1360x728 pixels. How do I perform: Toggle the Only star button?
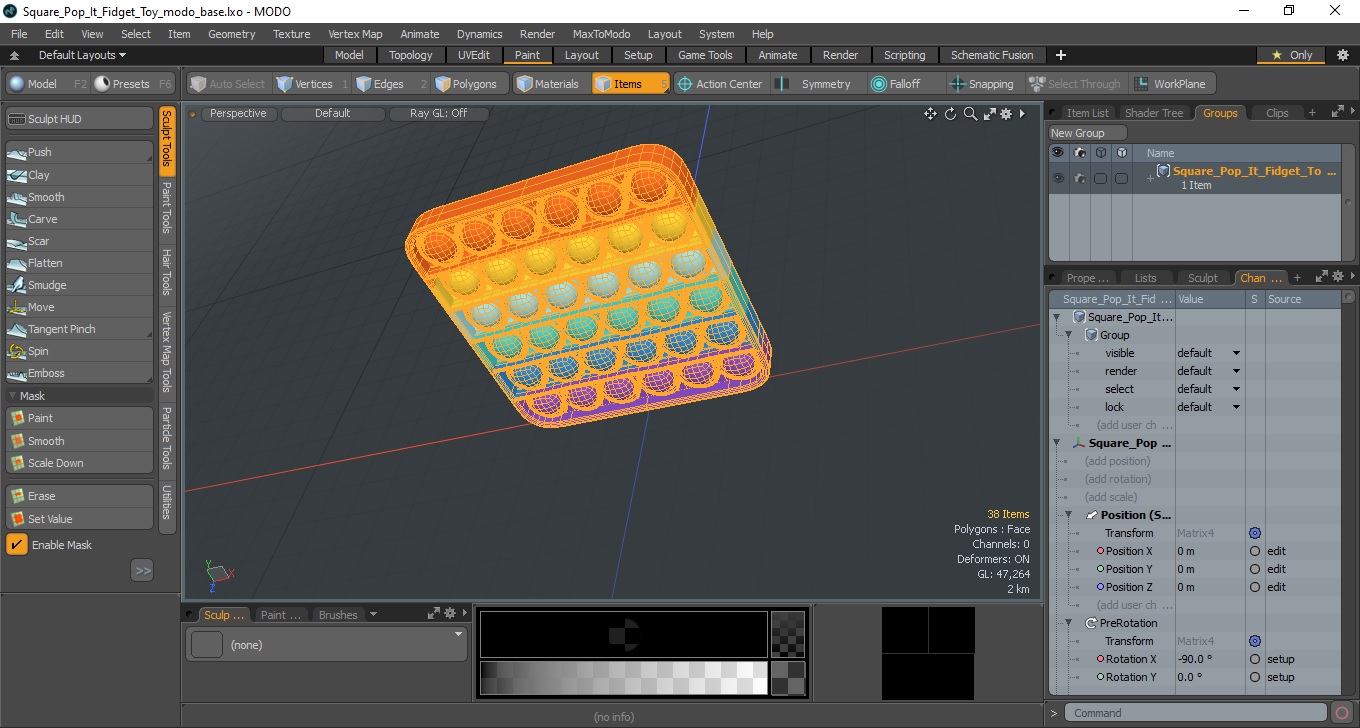pos(1291,55)
